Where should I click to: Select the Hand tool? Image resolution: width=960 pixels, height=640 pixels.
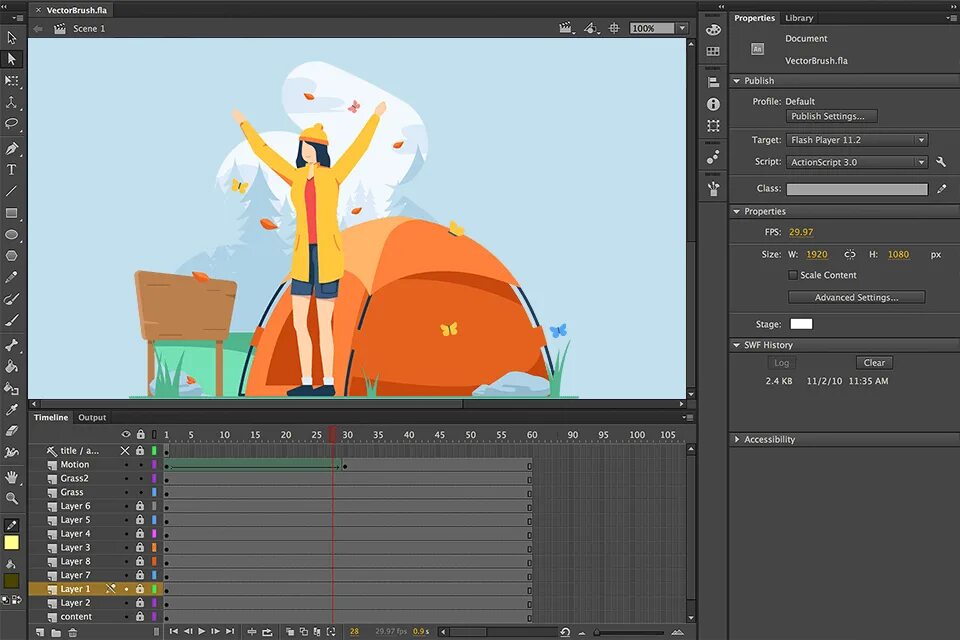[x=12, y=477]
